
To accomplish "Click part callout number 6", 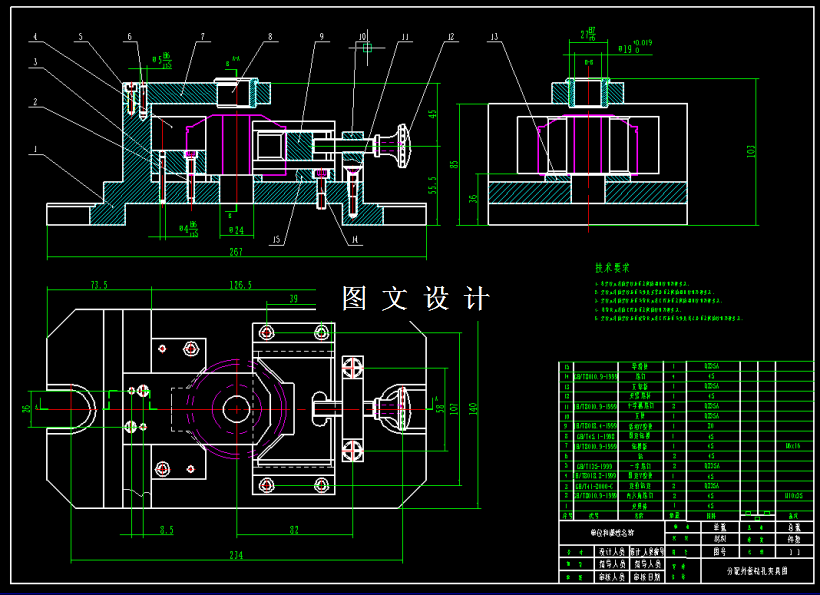I will (x=130, y=37).
